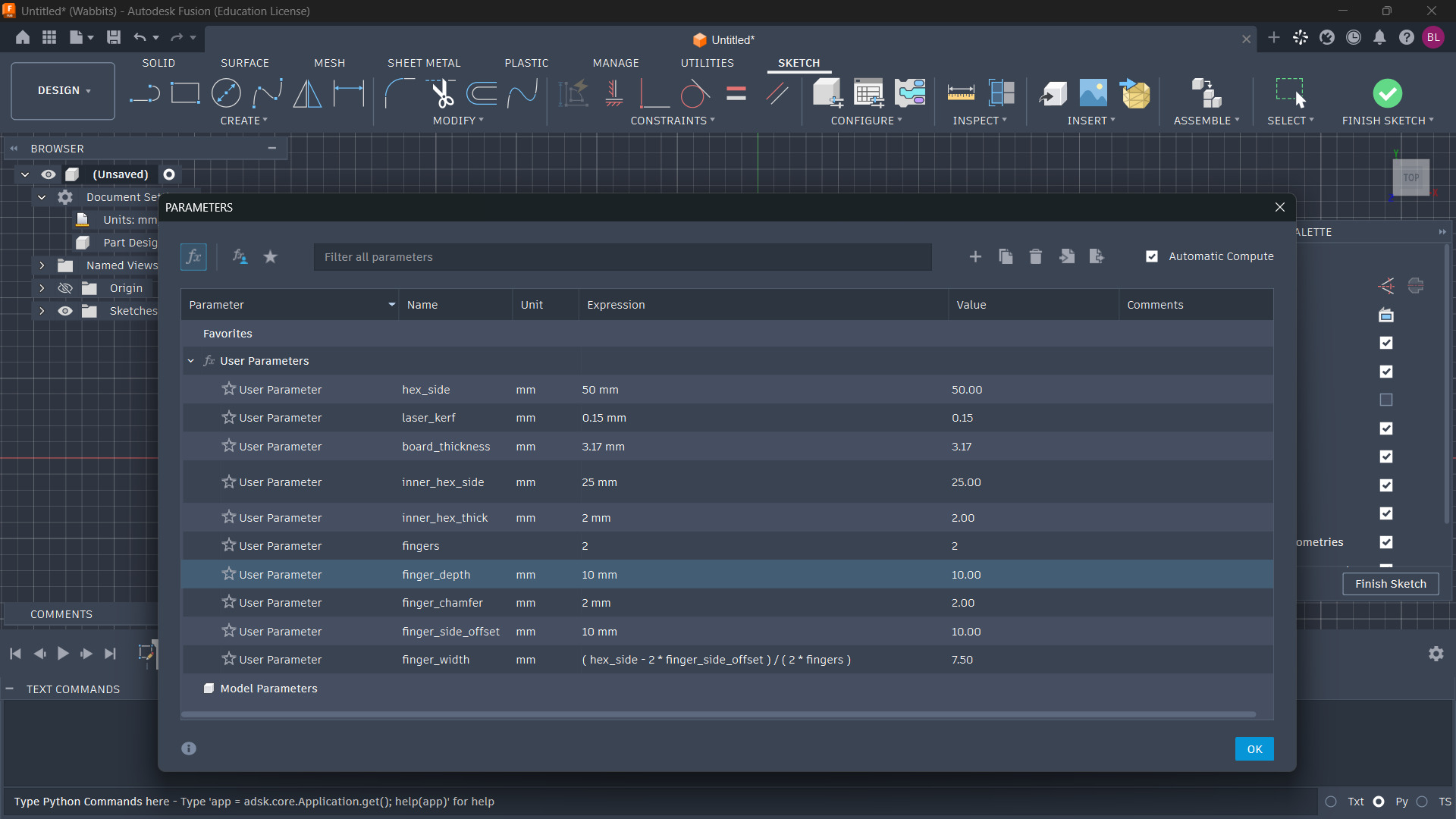Click the Insert Image icon
The width and height of the screenshot is (1456, 819).
[1093, 93]
